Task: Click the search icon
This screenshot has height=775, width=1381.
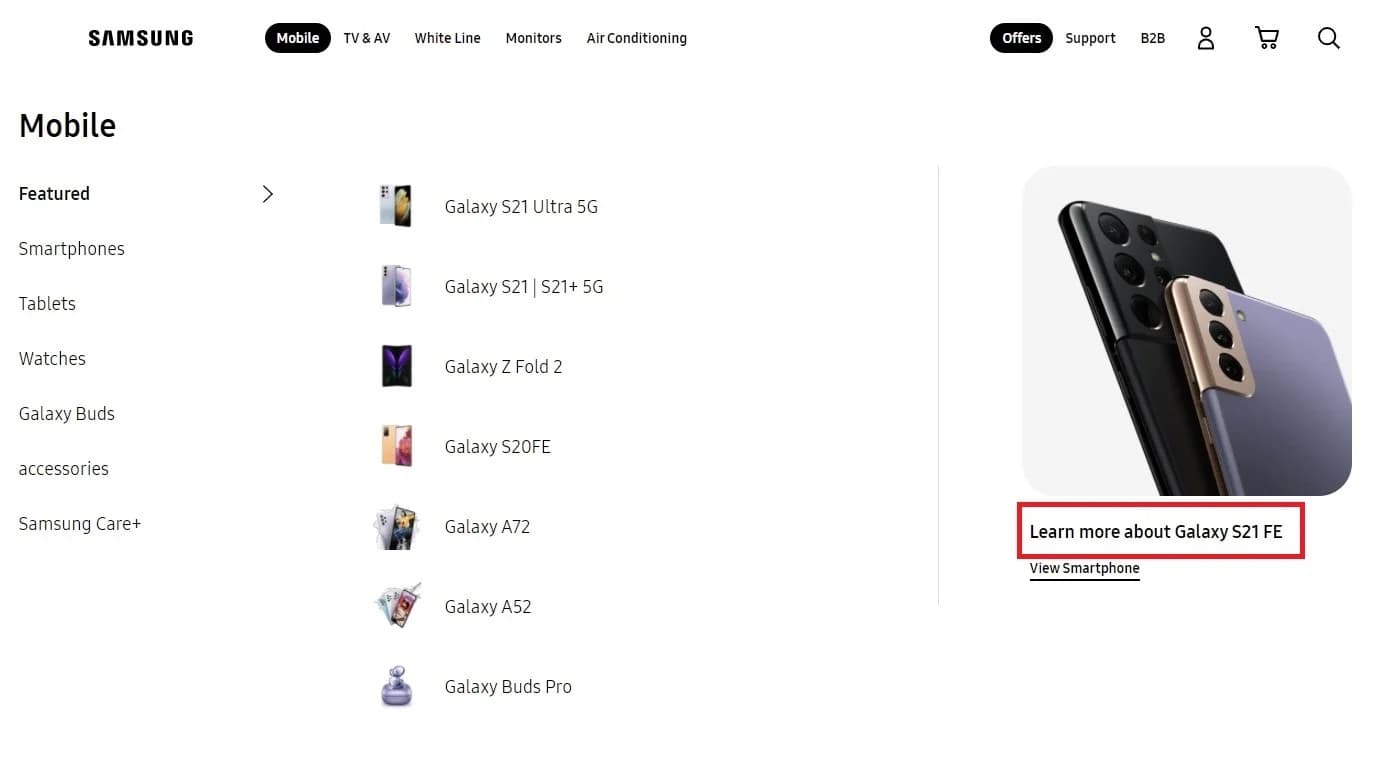Action: pyautogui.click(x=1328, y=37)
